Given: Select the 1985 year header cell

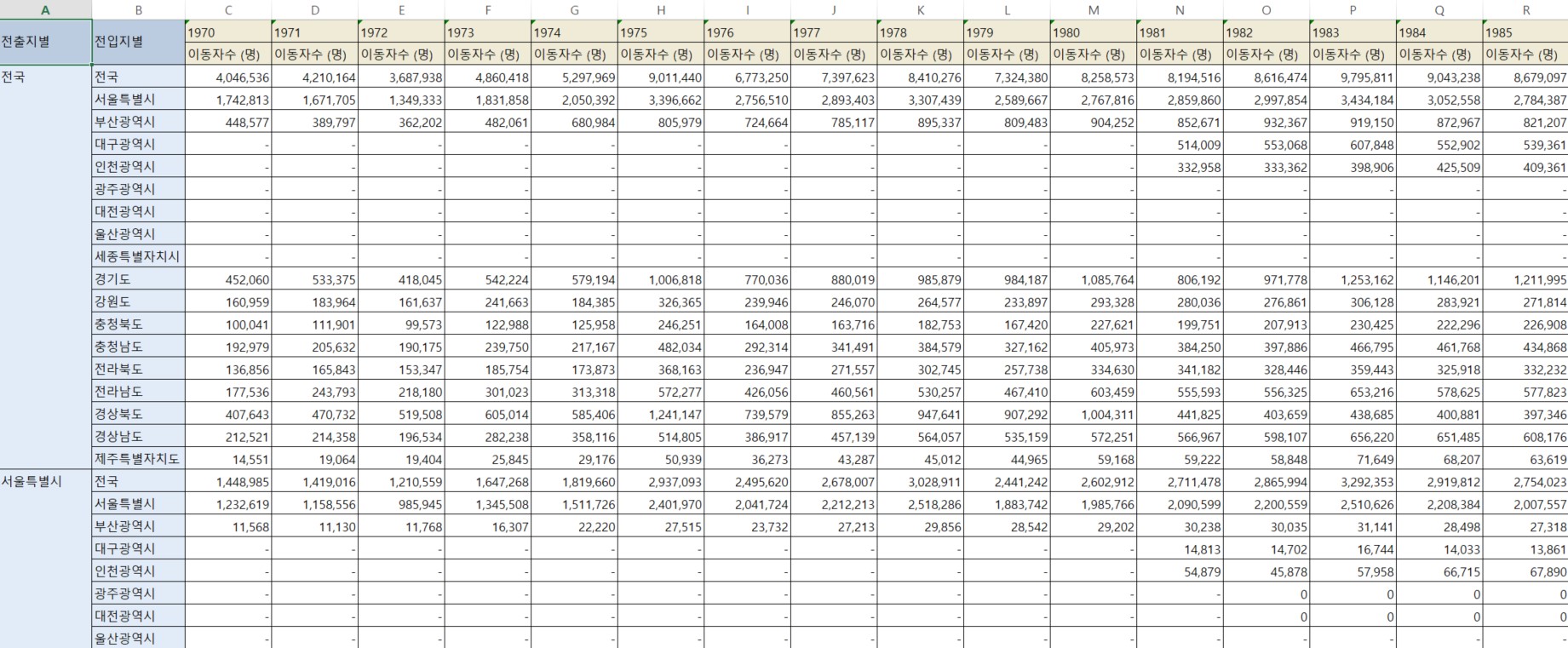Looking at the screenshot, I should 1525,32.
